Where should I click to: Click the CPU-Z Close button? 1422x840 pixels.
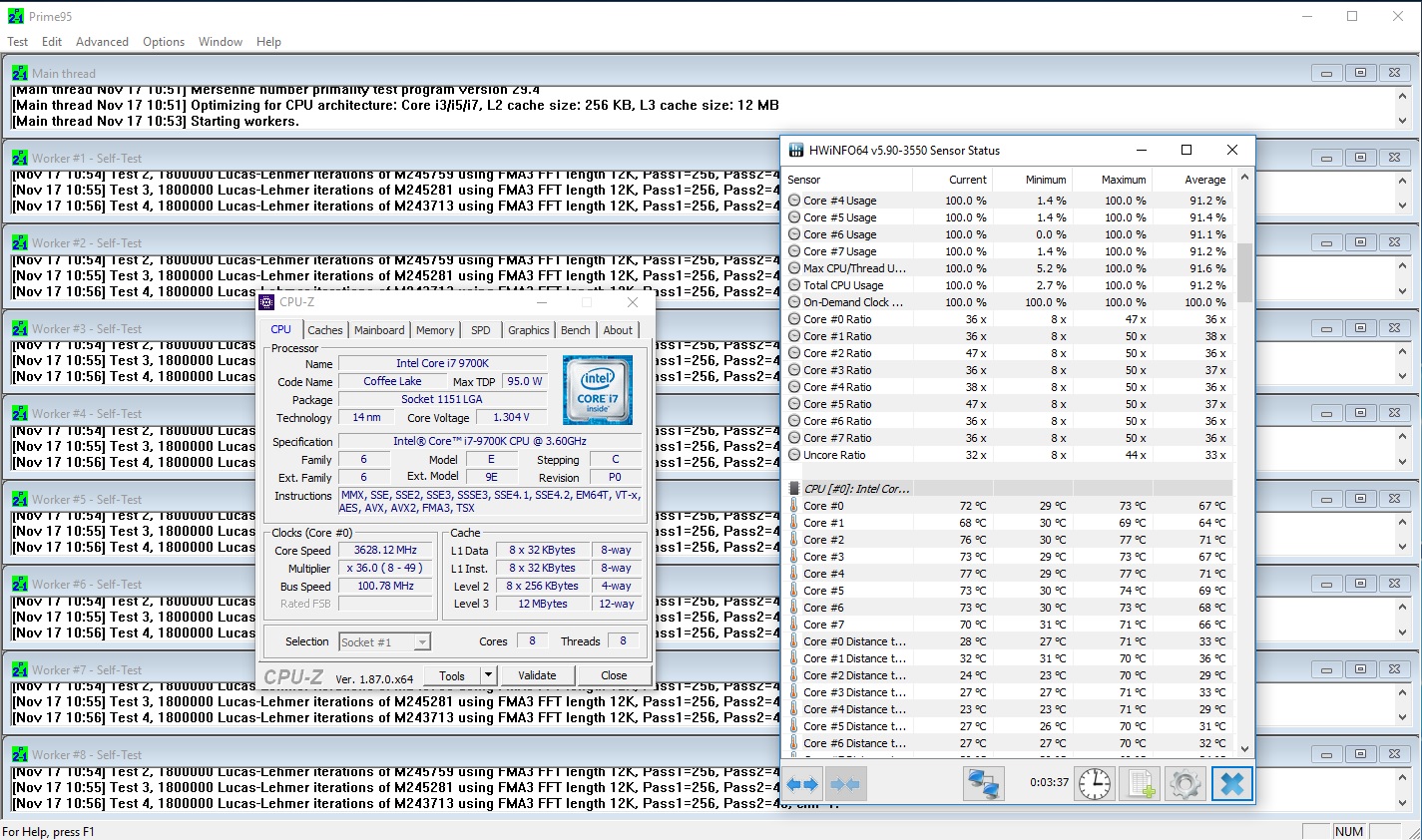pyautogui.click(x=614, y=675)
